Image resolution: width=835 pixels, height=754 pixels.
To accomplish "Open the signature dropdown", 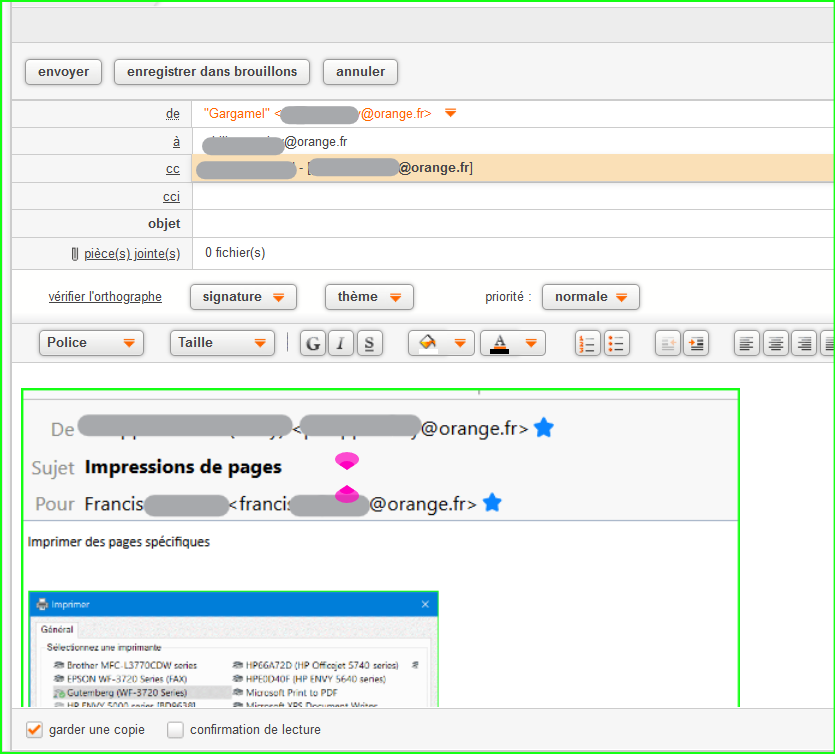I will [243, 297].
